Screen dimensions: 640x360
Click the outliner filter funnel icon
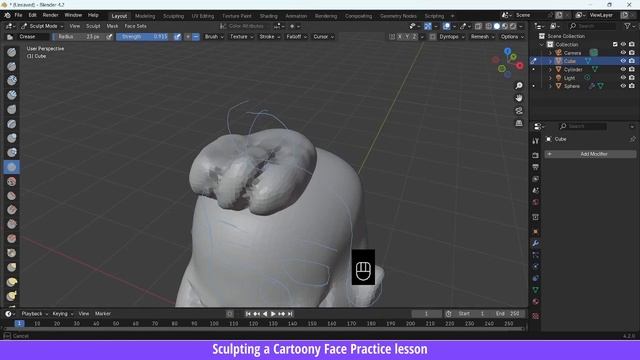tap(627, 26)
